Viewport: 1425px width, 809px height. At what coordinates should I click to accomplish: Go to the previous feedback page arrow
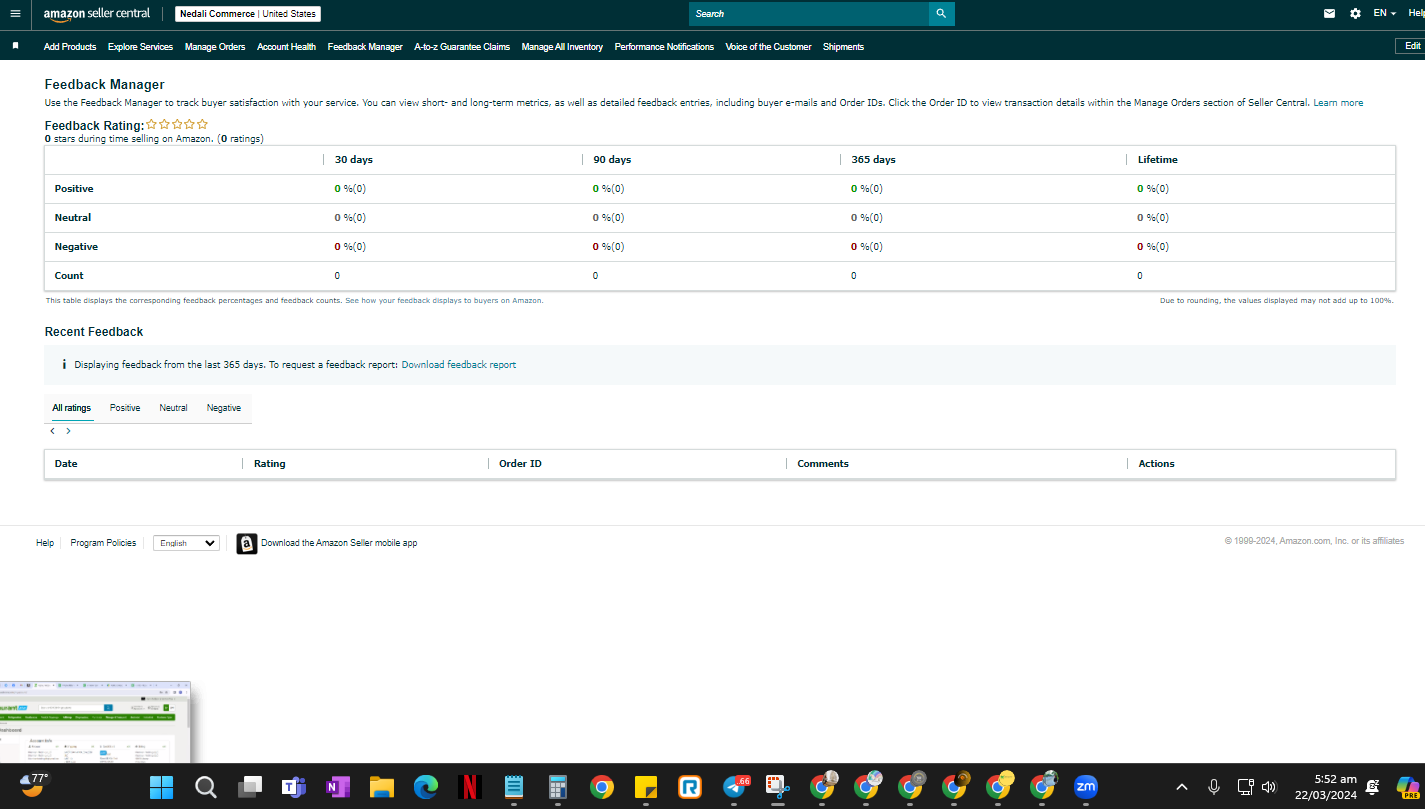click(52, 431)
